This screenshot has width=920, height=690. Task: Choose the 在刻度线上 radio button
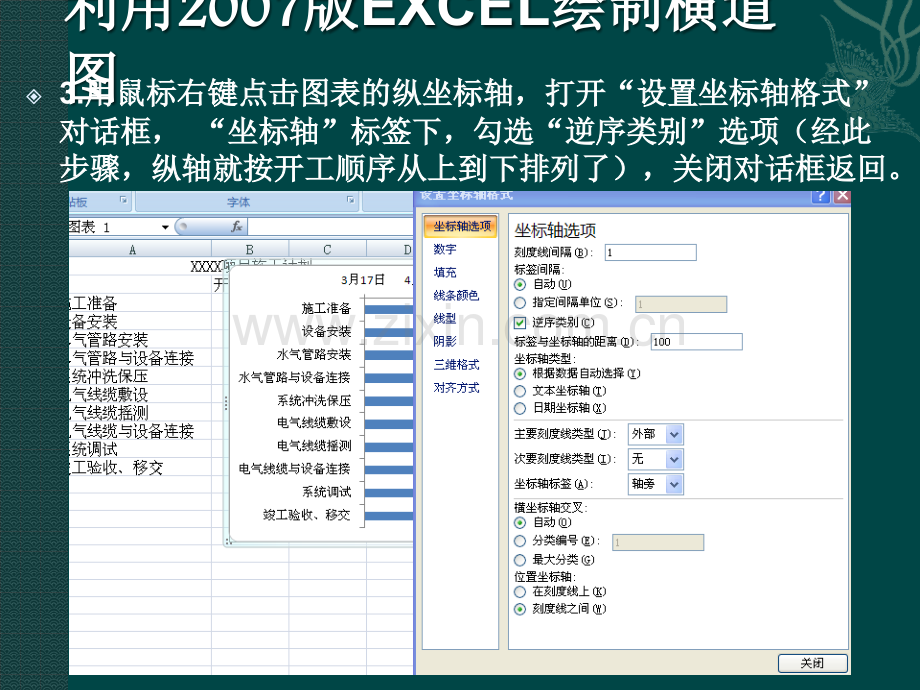pyautogui.click(x=520, y=592)
